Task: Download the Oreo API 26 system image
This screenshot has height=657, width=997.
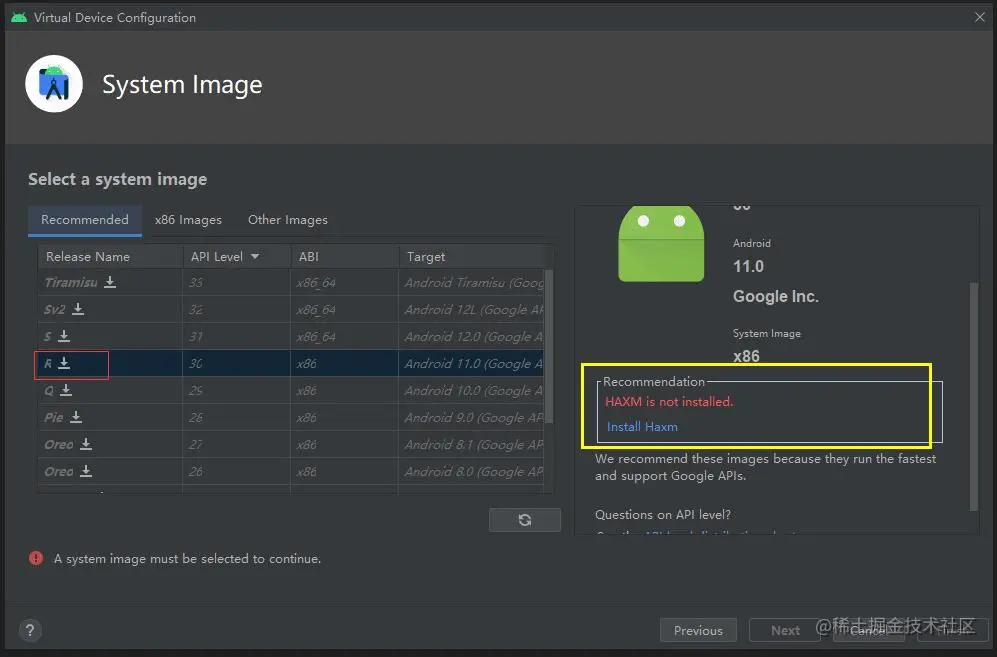Action: (x=86, y=471)
